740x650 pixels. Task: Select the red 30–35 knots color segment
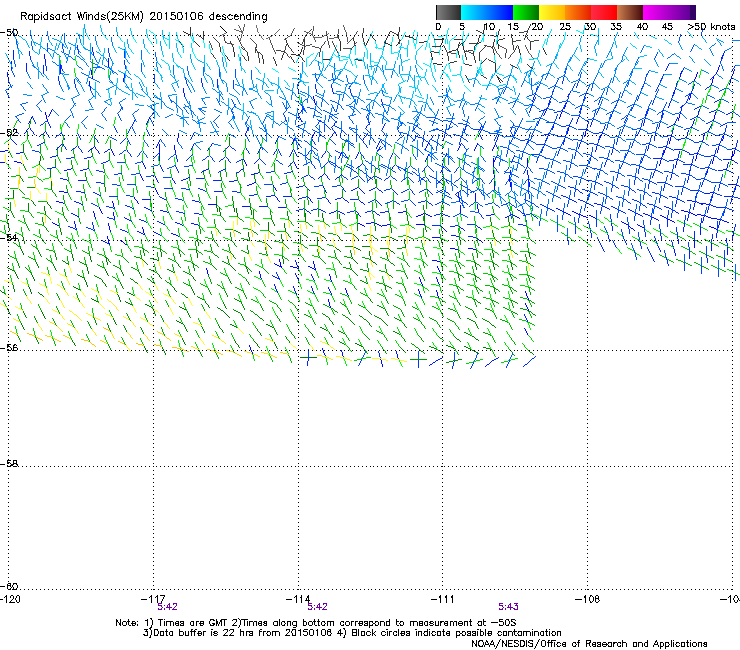click(604, 12)
